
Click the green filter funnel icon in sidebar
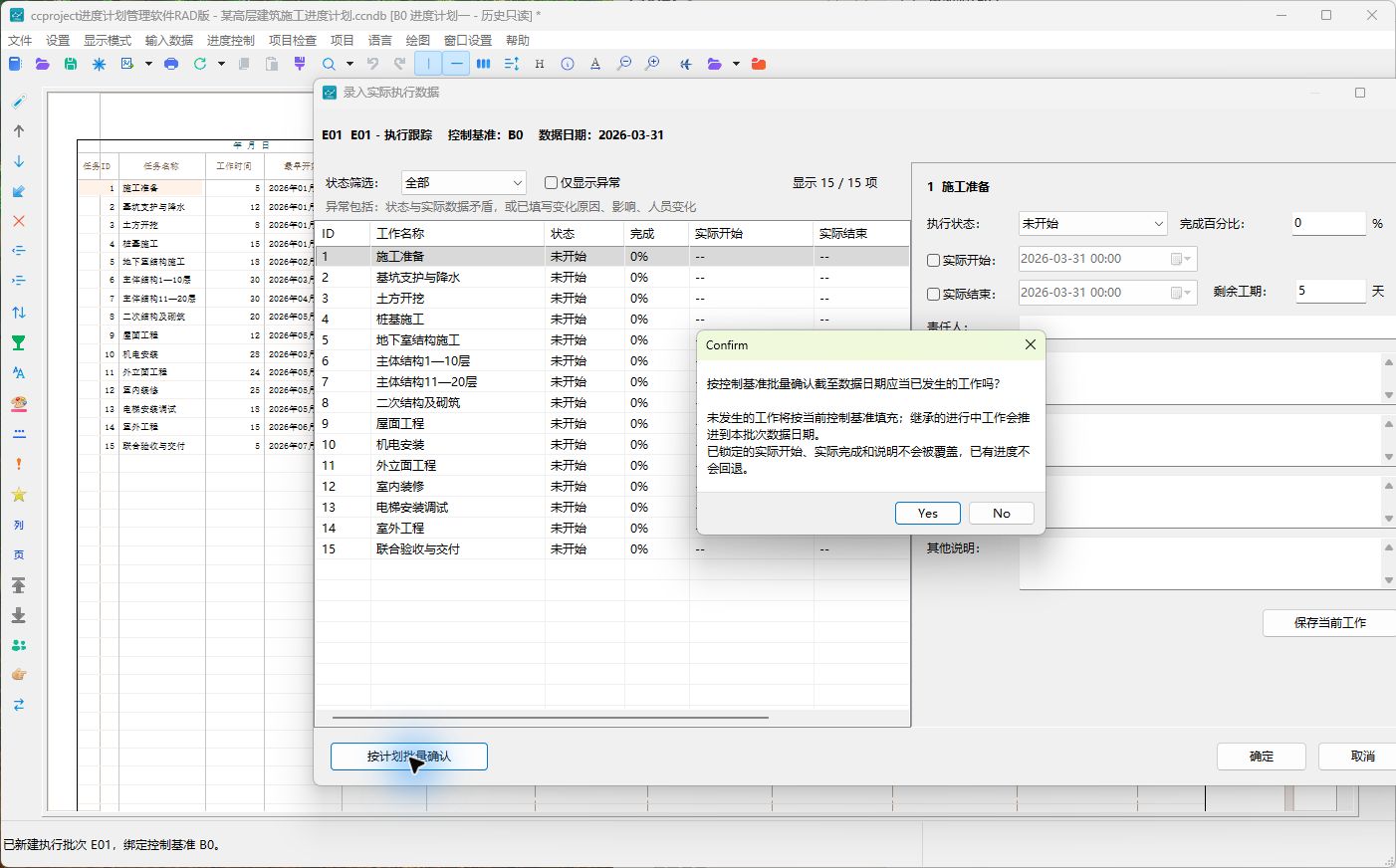point(19,342)
